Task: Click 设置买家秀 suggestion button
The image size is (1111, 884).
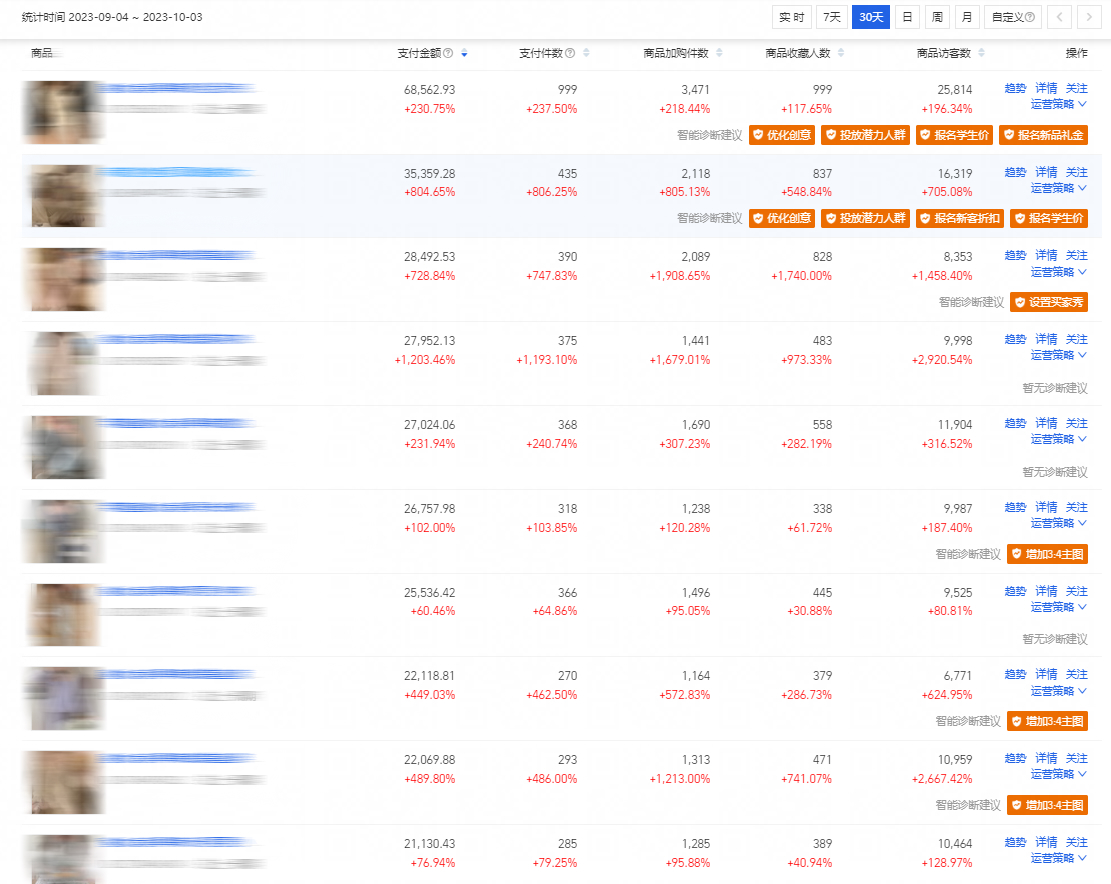Action: click(1048, 302)
